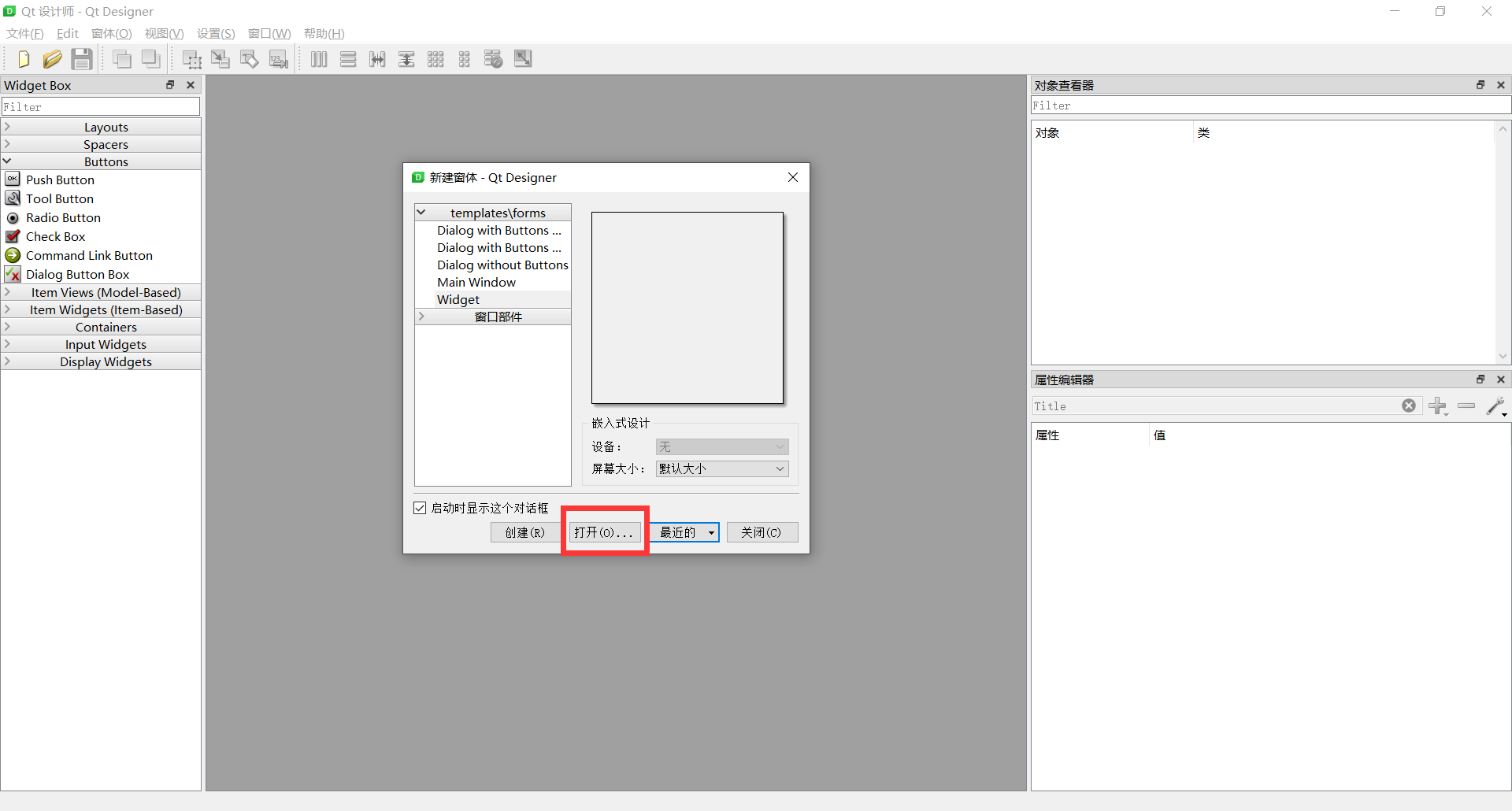The height and width of the screenshot is (811, 1512).
Task: Expand Item Widgets (Item-Based) category
Action: point(101,309)
